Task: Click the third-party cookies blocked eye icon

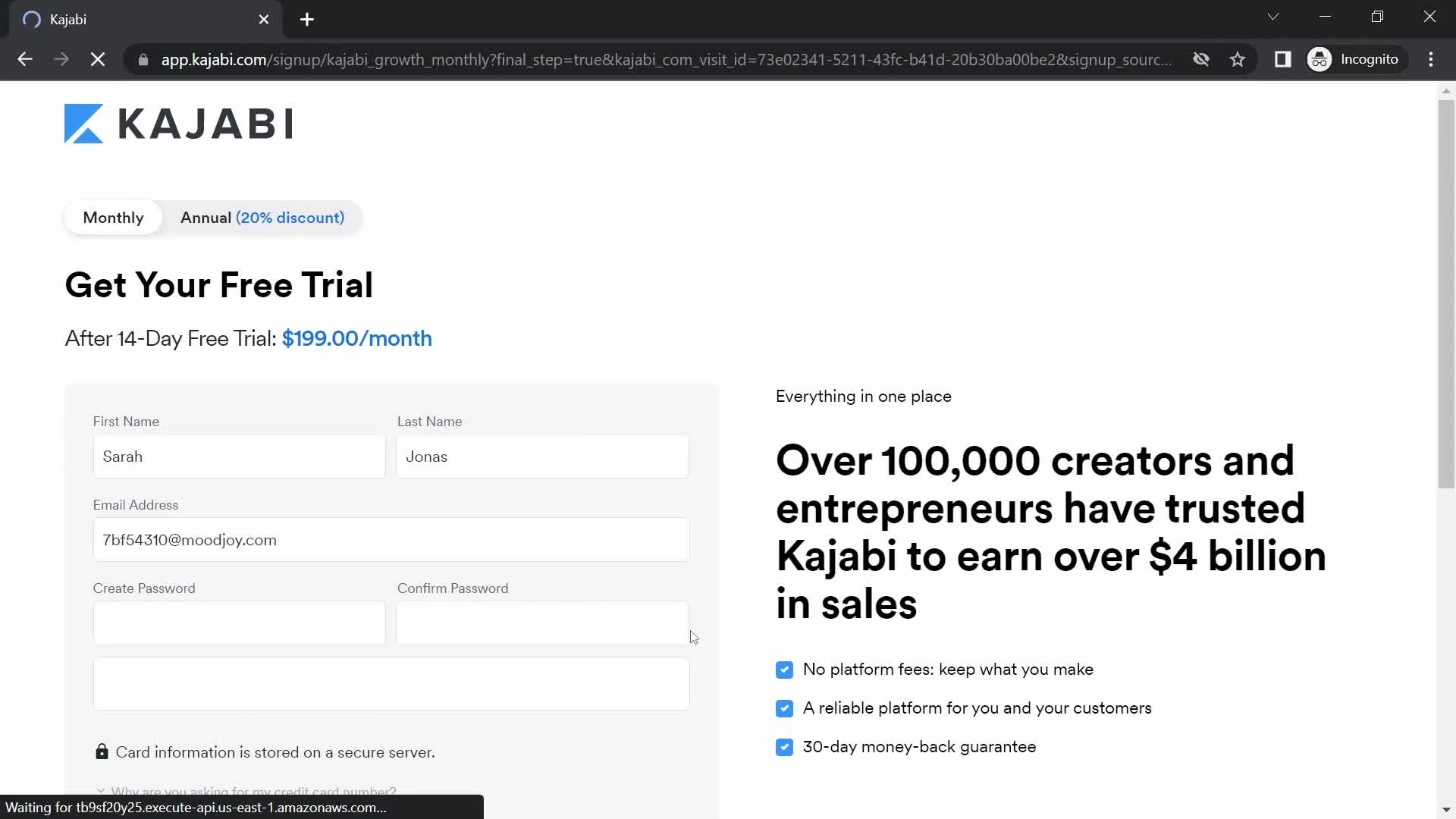Action: 1200,59
